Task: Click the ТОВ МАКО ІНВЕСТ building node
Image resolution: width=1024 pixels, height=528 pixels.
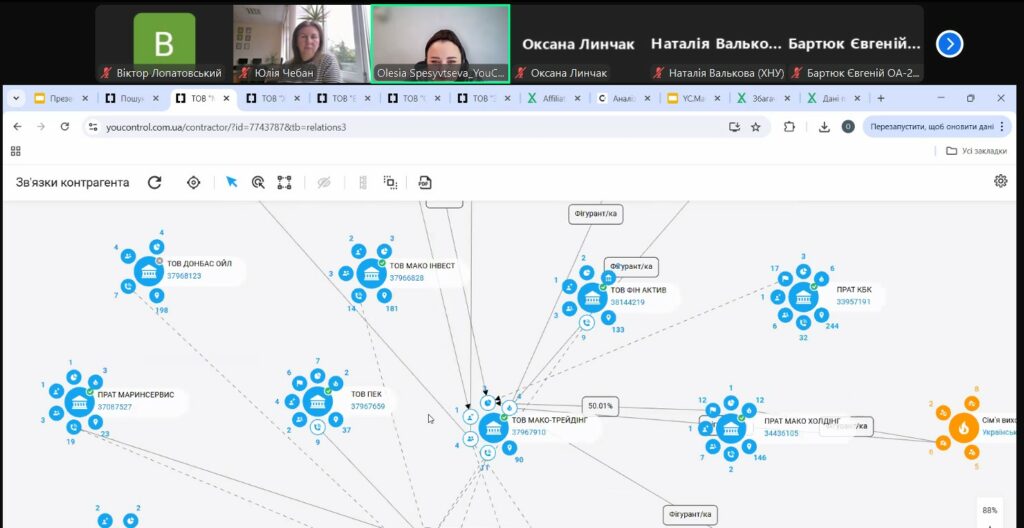Action: [x=372, y=273]
